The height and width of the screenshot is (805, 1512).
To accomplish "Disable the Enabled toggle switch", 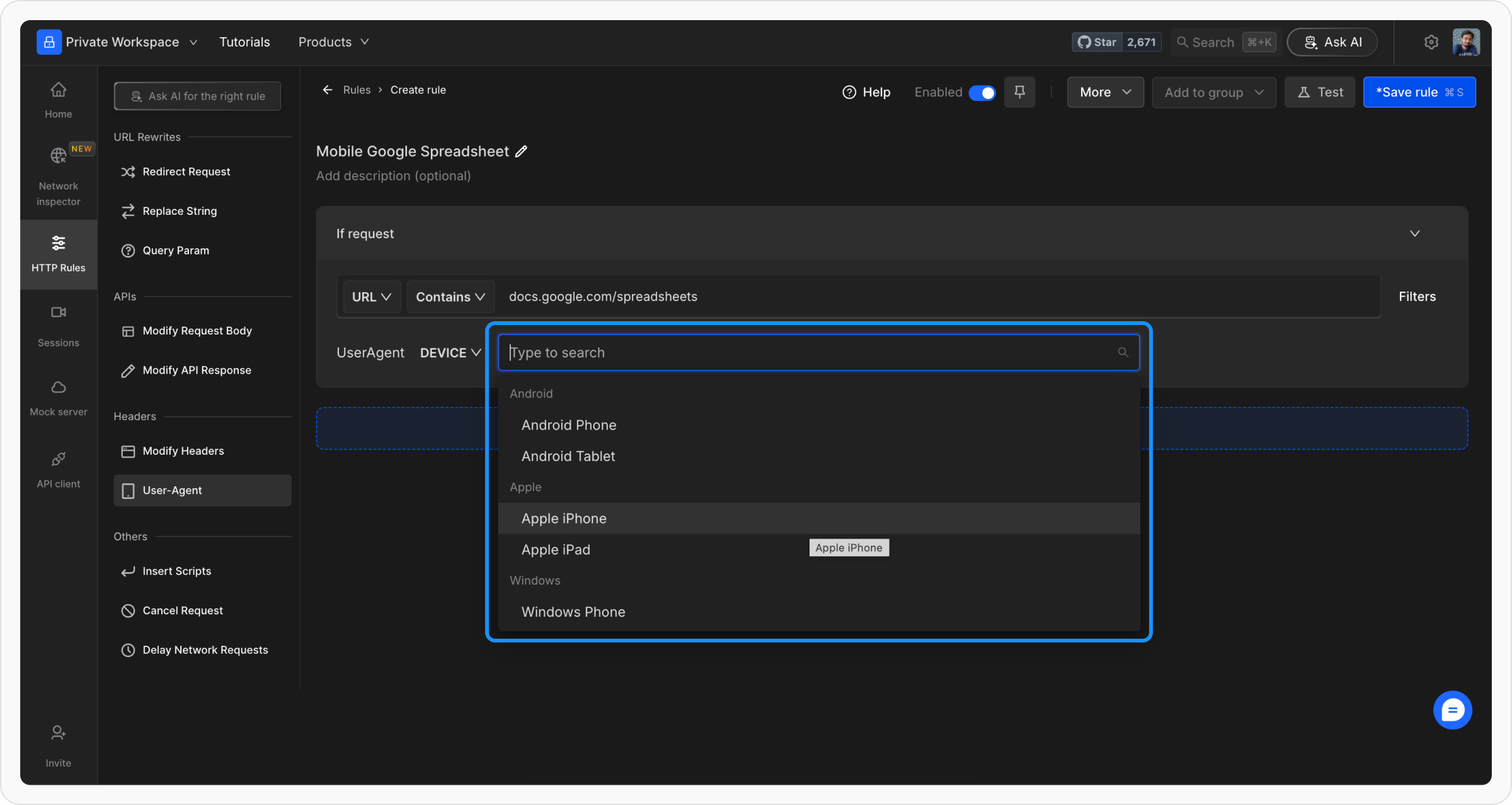I will [x=982, y=93].
